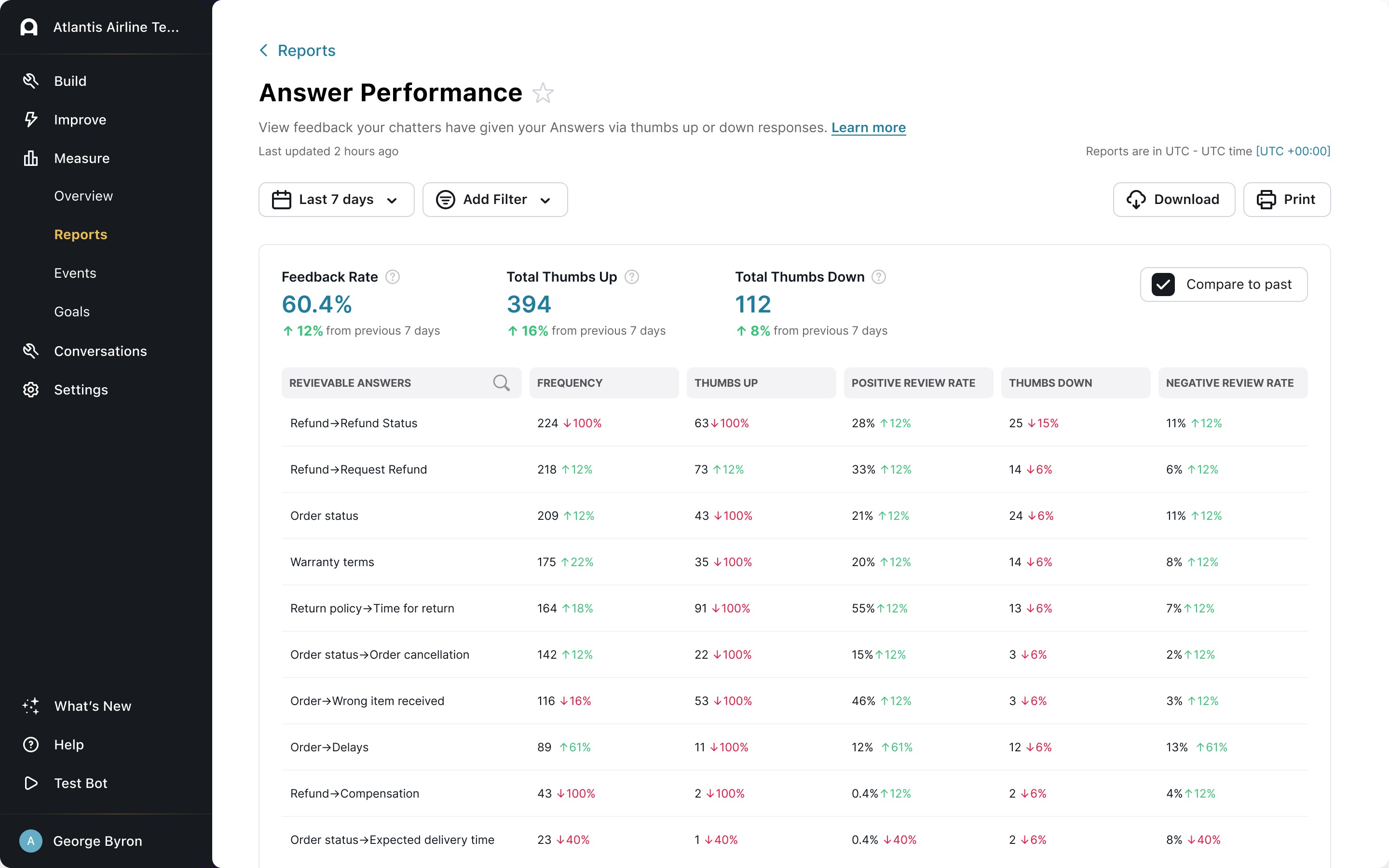Image resolution: width=1389 pixels, height=868 pixels.
Task: Click George Byron's avatar icon
Action: click(30, 841)
